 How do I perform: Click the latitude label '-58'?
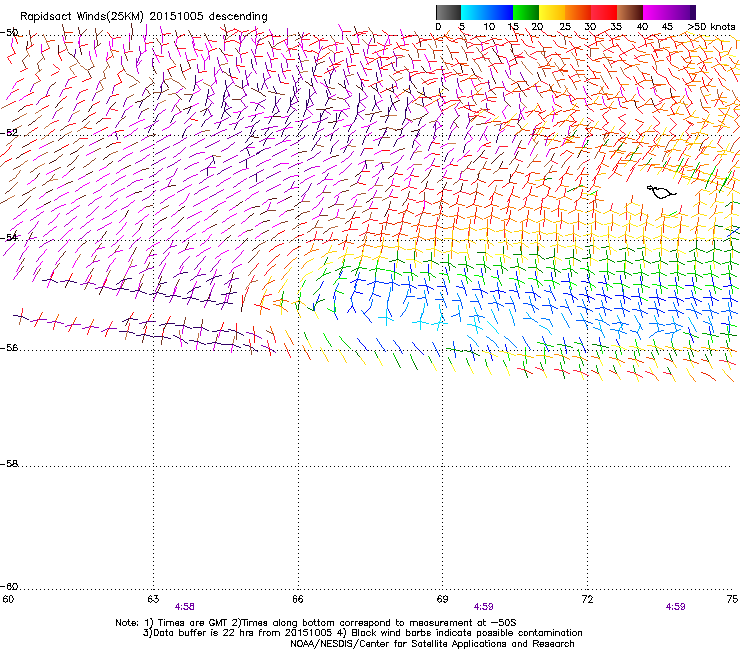pos(9,464)
